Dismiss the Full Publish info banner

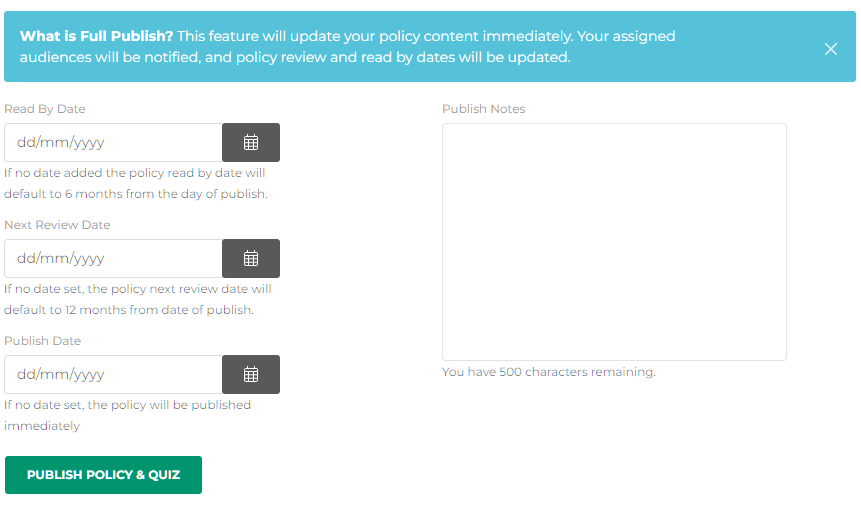[x=831, y=49]
